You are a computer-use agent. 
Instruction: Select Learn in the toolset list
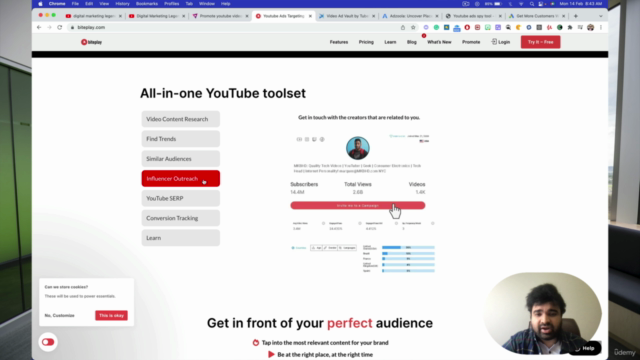[180, 238]
